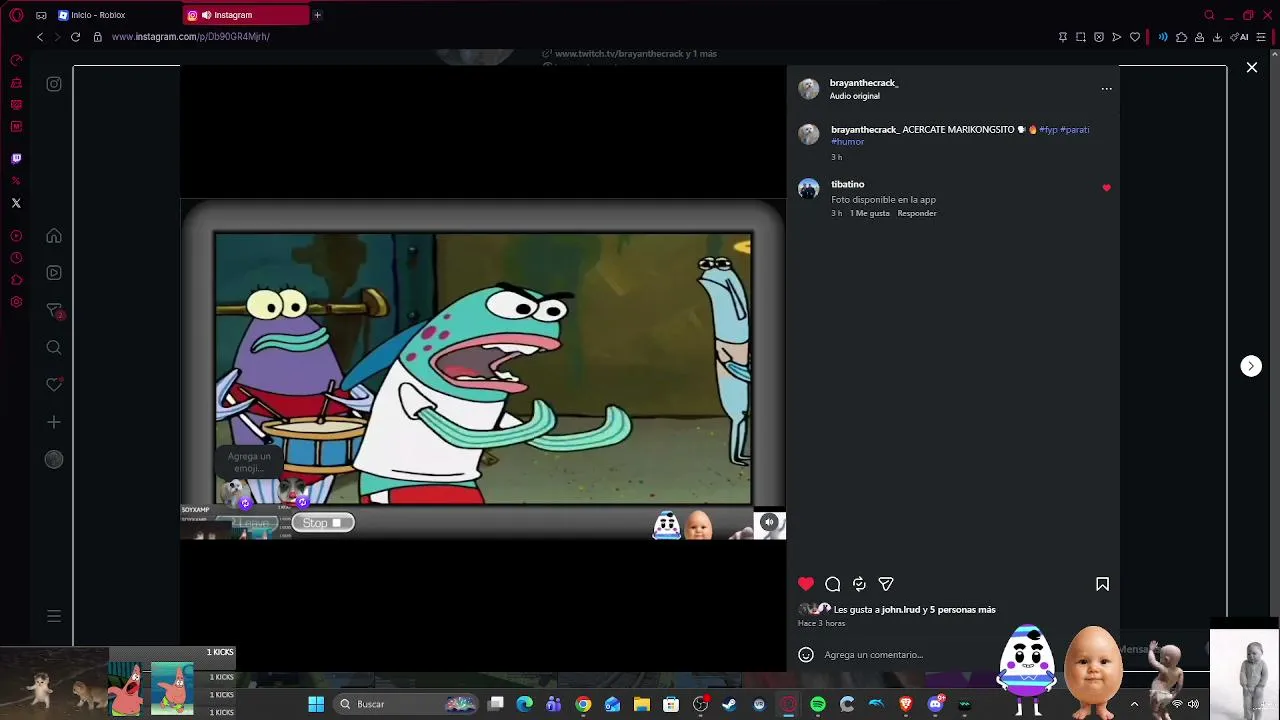The image size is (1280, 720).
Task: Go back using browser back arrow
Action: tap(40, 37)
